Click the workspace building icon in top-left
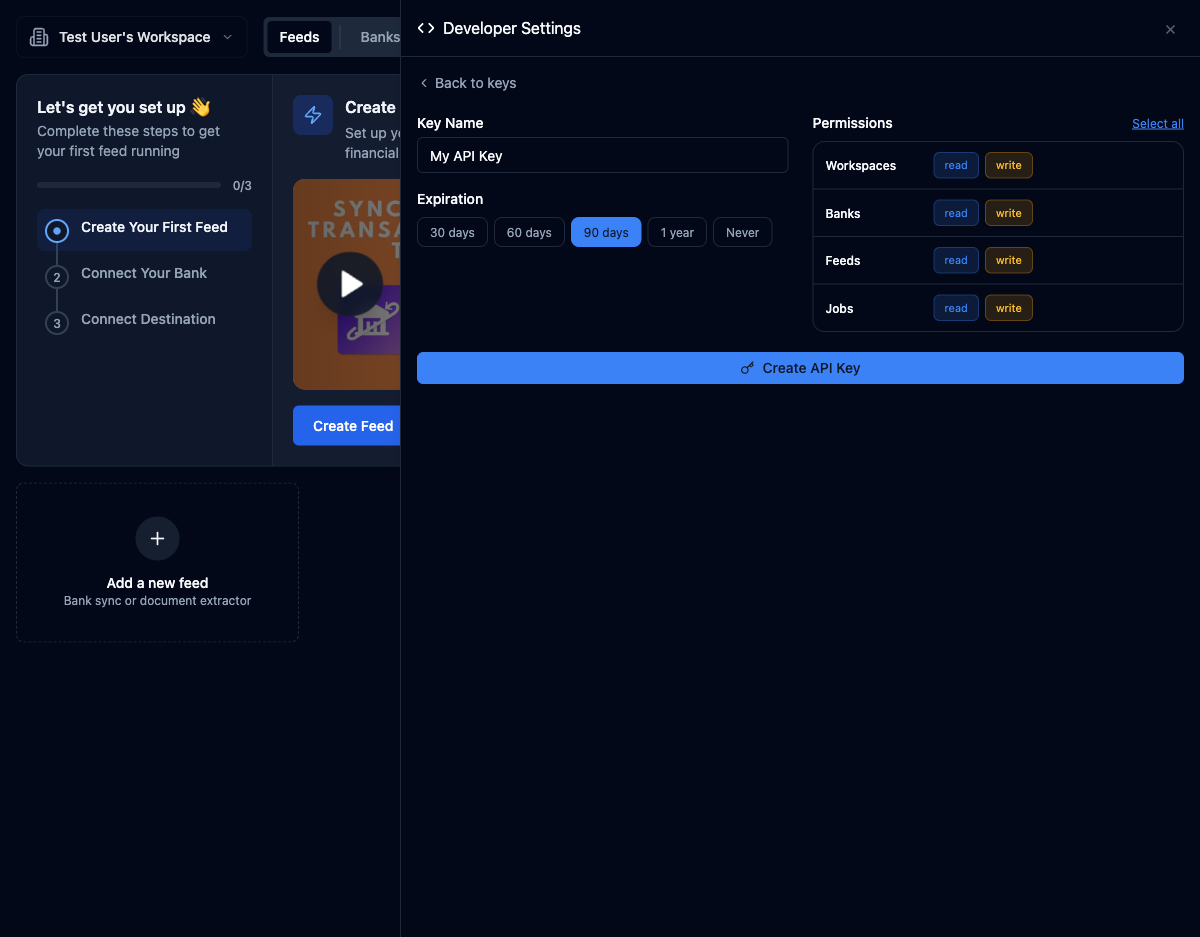1200x937 pixels. 38,36
